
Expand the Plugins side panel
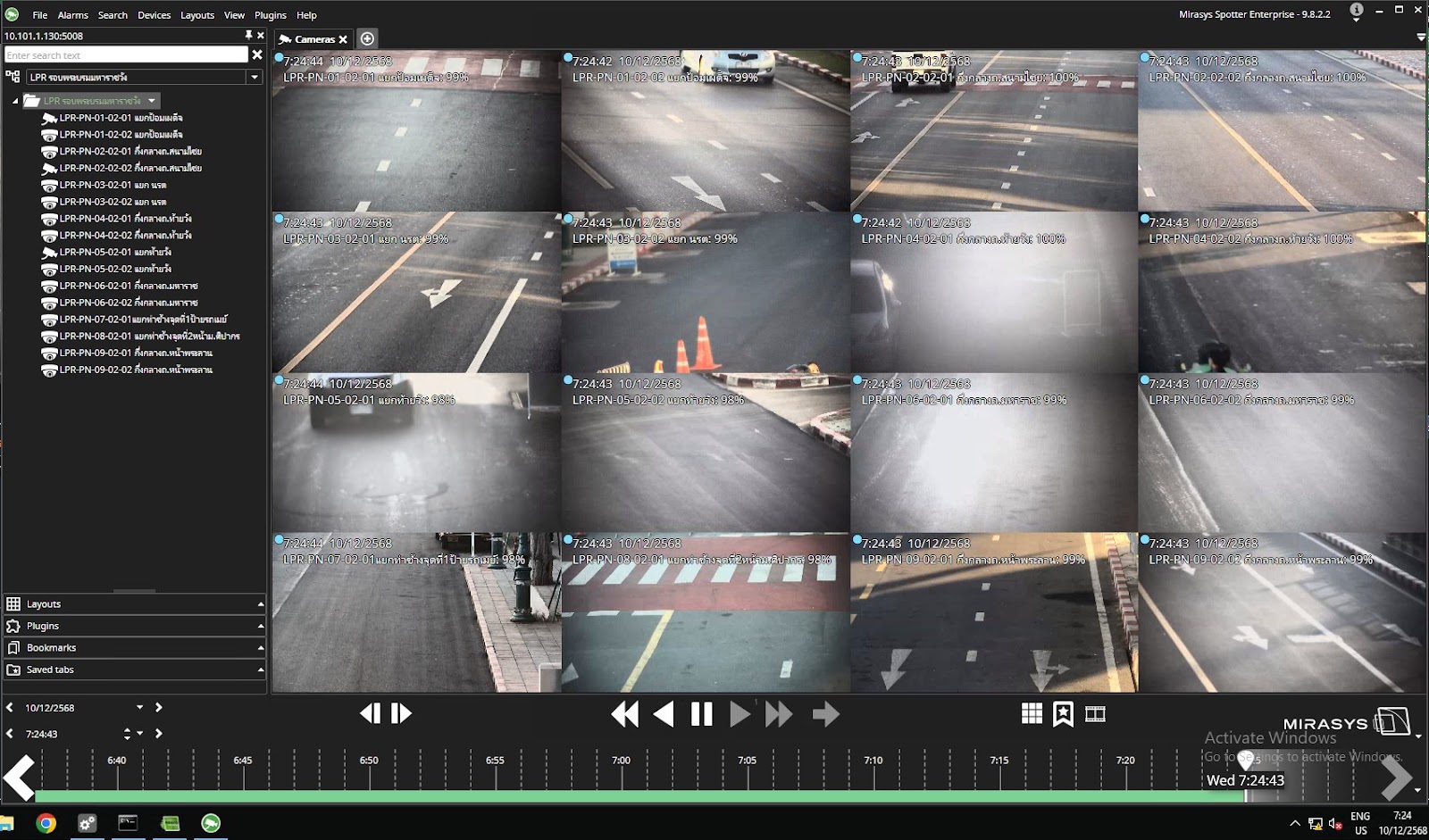[x=134, y=626]
